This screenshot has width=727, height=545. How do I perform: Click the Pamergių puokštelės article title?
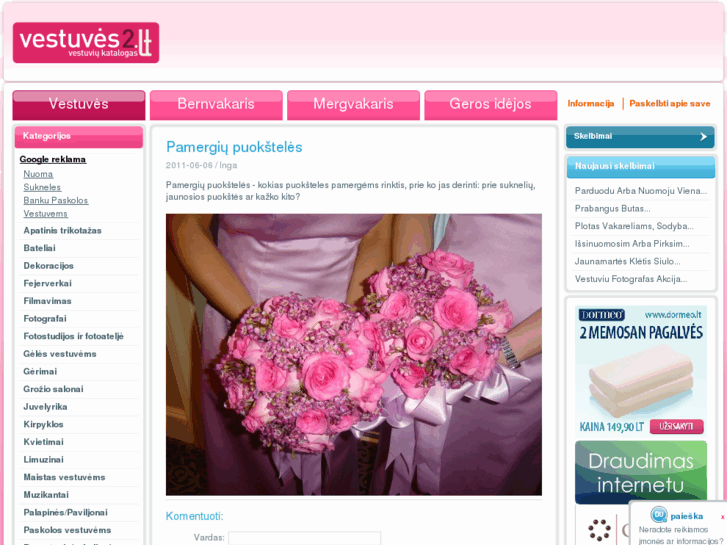[x=234, y=147]
